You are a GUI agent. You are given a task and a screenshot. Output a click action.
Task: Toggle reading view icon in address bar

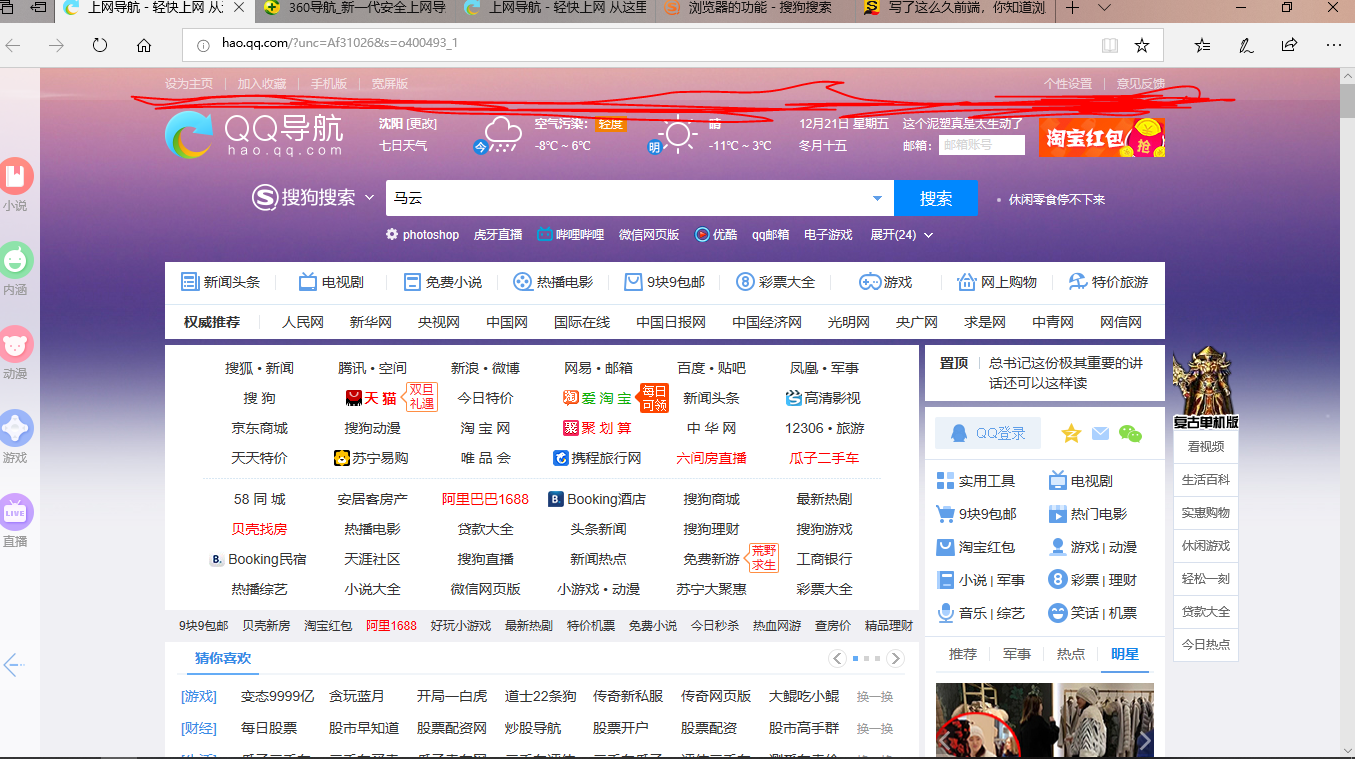coord(1110,45)
